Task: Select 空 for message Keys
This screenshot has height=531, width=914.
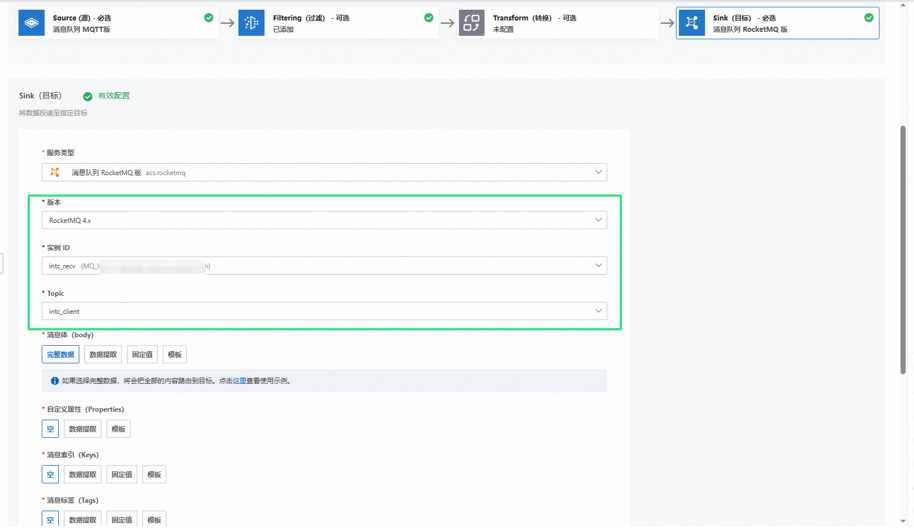Action: tap(50, 474)
